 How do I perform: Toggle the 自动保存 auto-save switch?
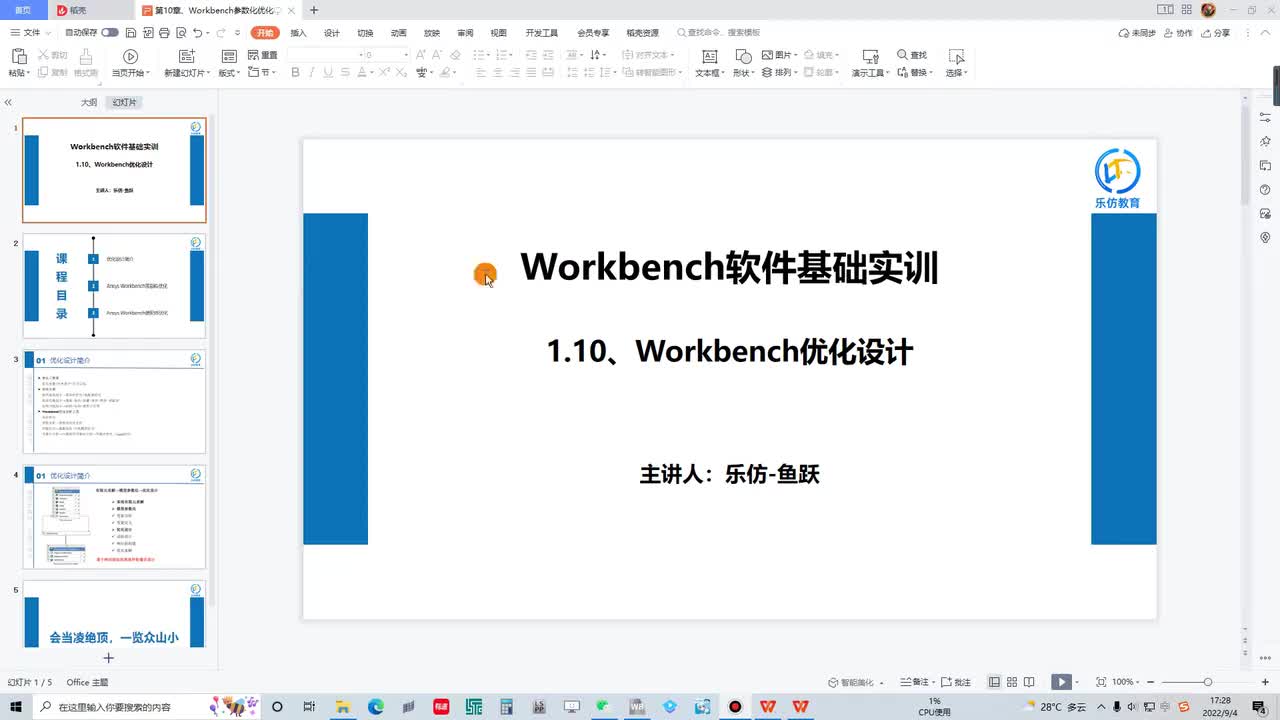[x=110, y=33]
